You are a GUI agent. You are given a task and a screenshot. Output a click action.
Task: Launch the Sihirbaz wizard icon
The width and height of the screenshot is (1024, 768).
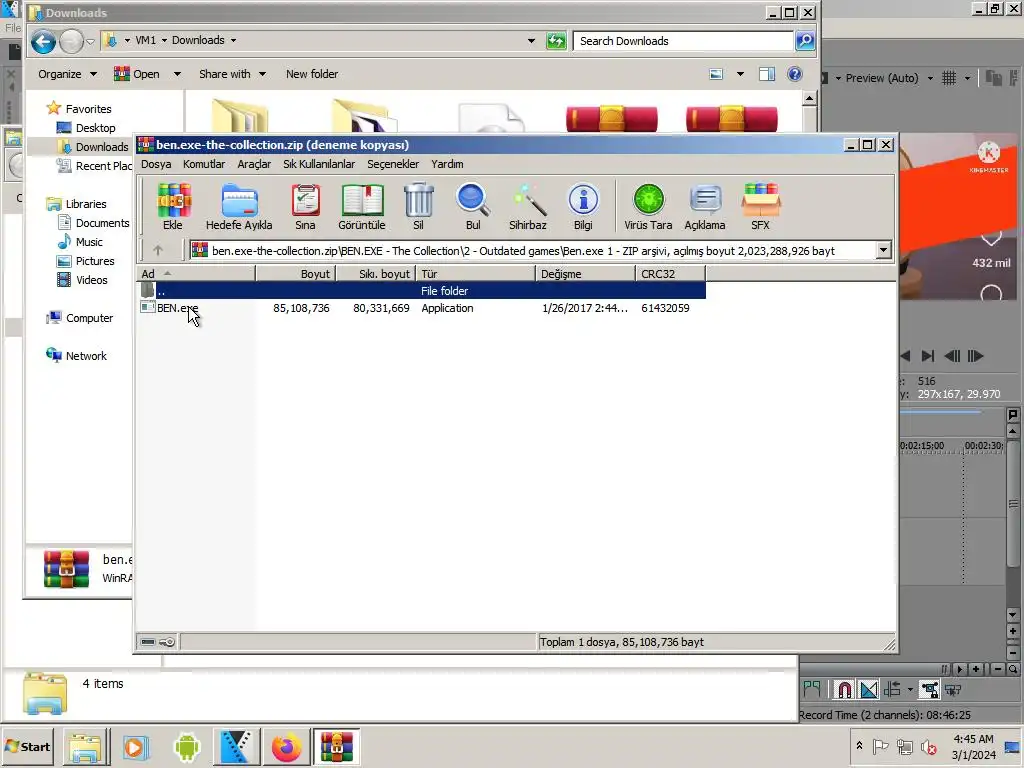tap(528, 206)
